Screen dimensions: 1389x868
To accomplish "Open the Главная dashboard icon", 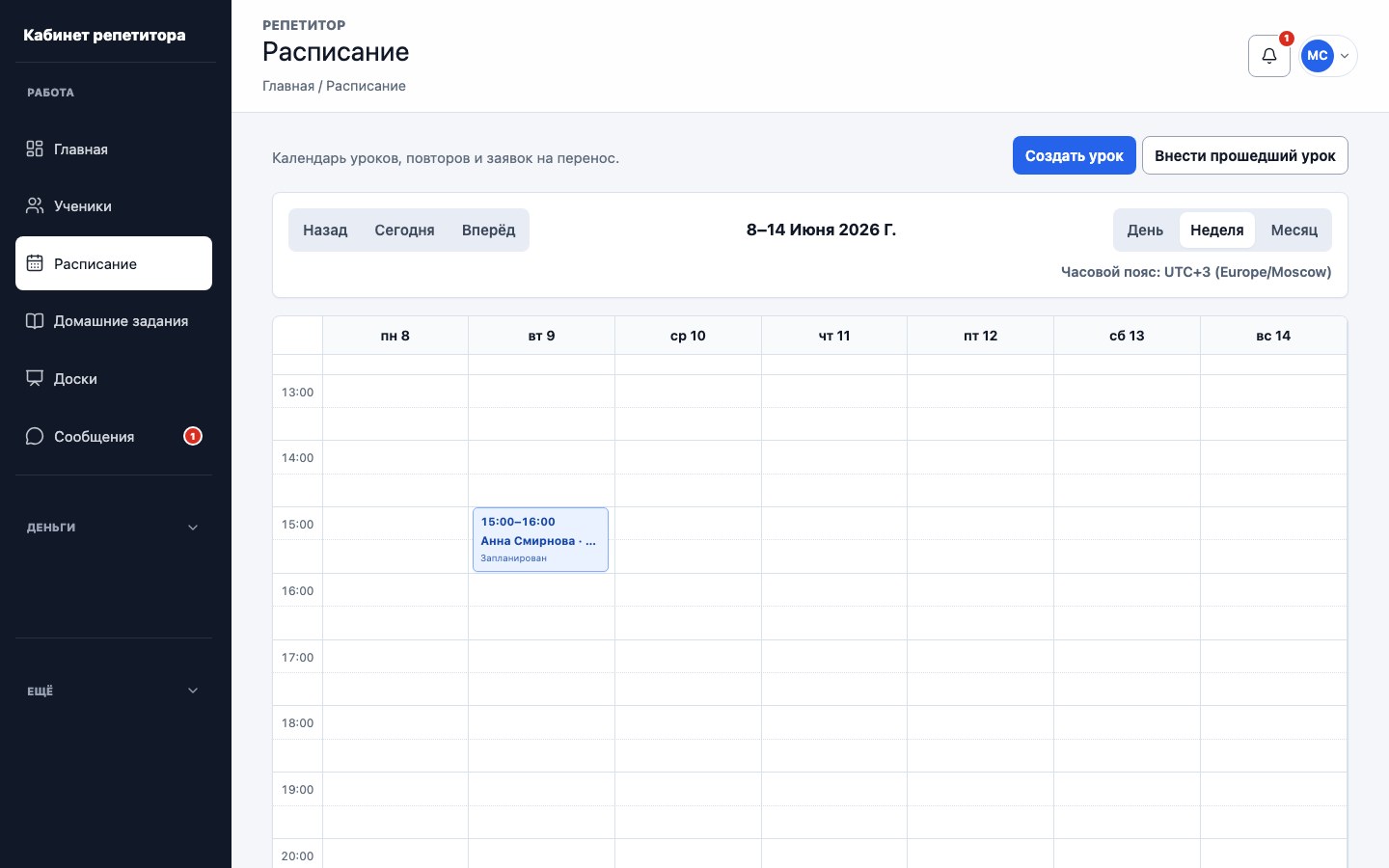I will click(x=35, y=149).
